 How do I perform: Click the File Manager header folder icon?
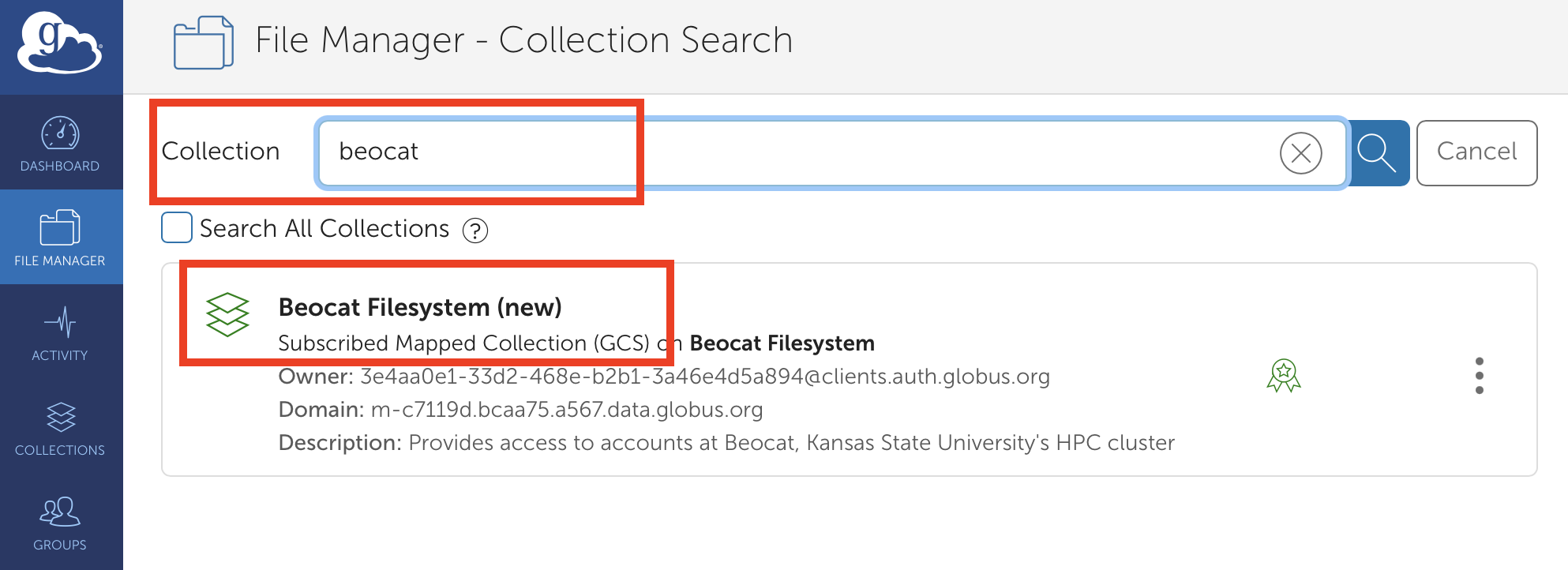[204, 42]
